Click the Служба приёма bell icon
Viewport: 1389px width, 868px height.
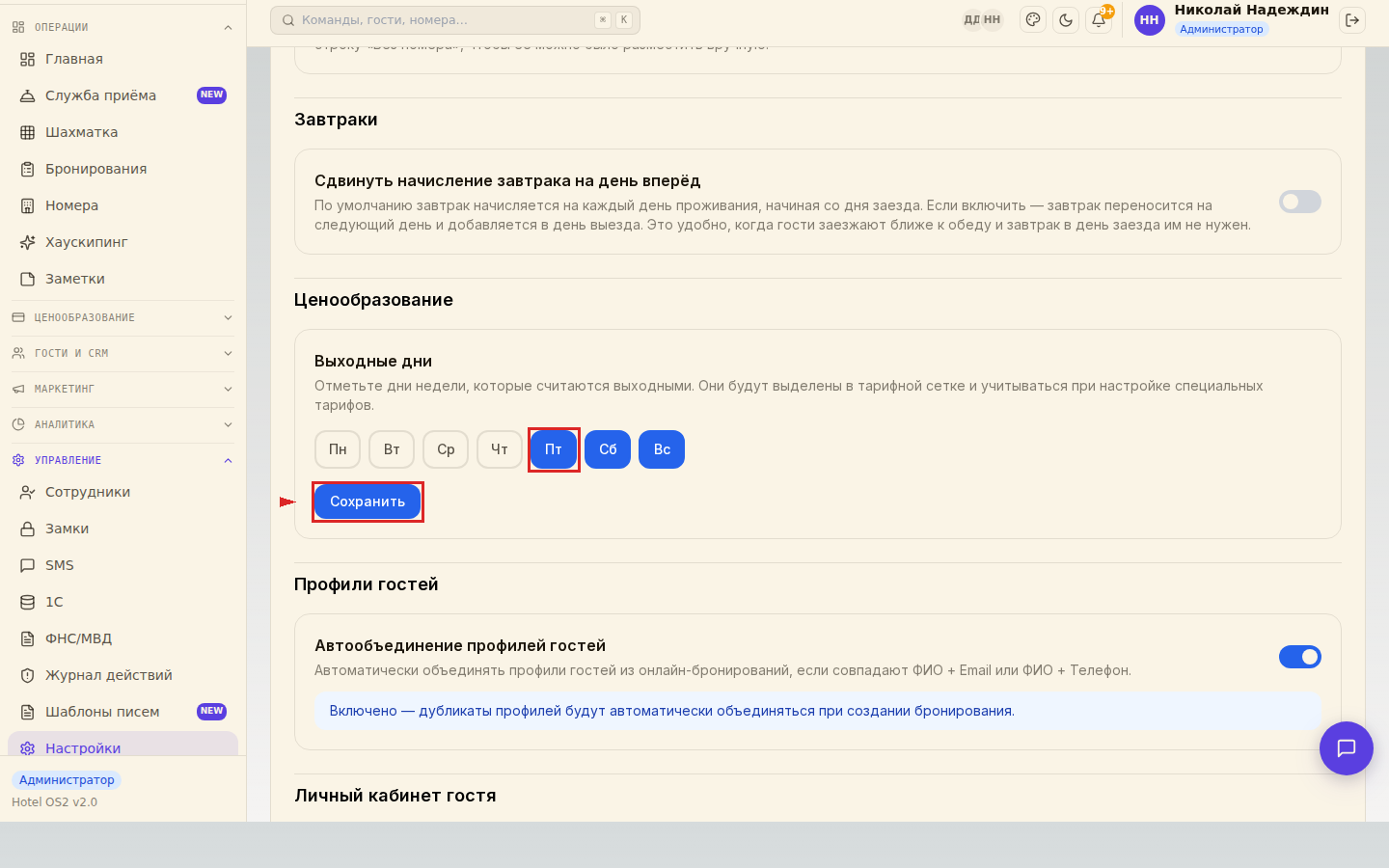tap(27, 95)
